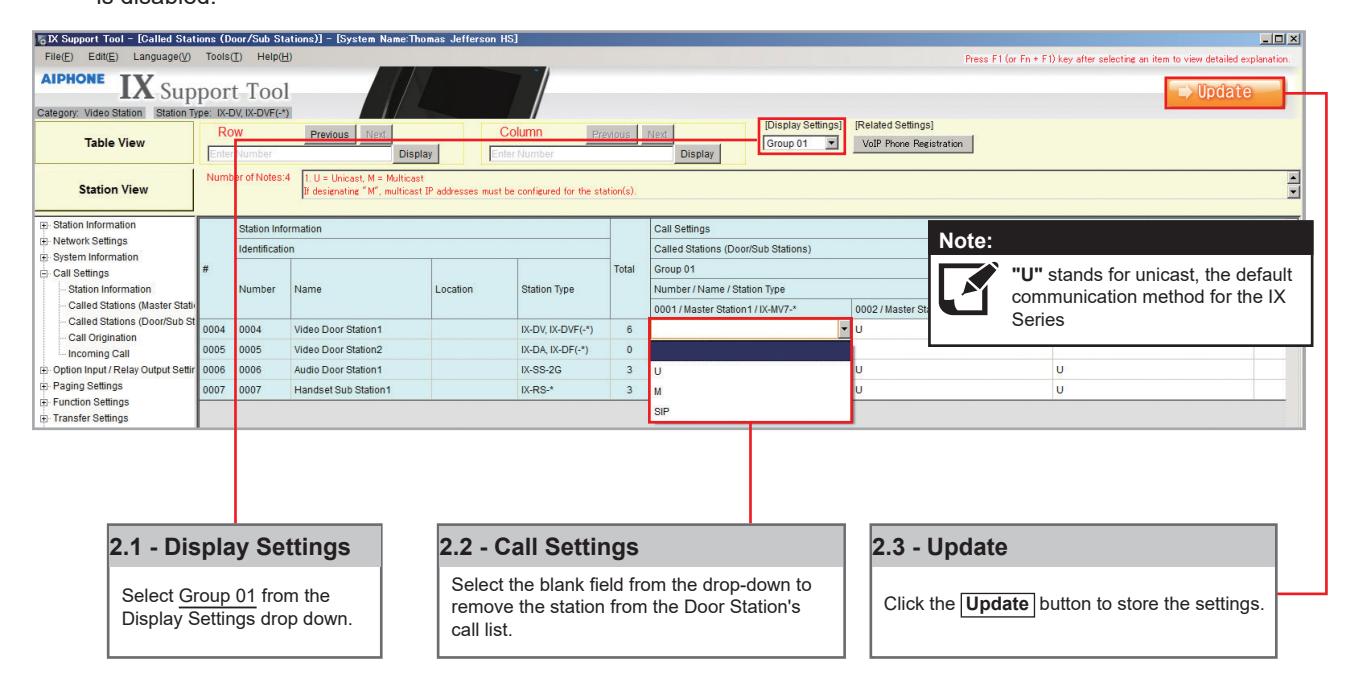Choose SIP in the open dropdown list
The height and width of the screenshot is (696, 1352).
click(750, 410)
